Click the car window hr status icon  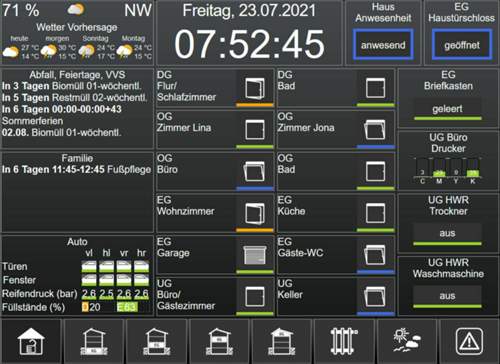141,280
